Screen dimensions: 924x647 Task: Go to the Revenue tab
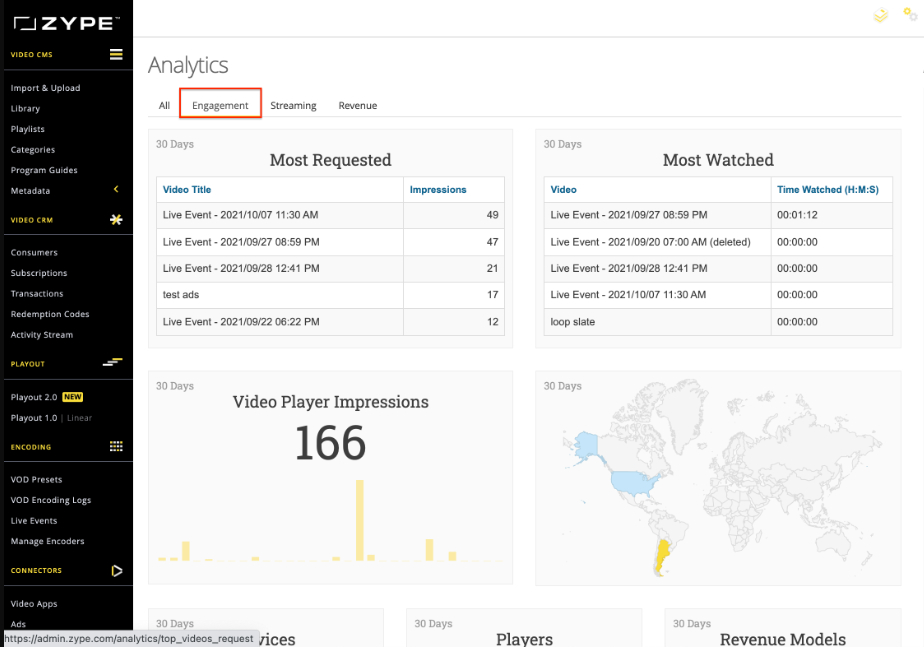point(358,105)
